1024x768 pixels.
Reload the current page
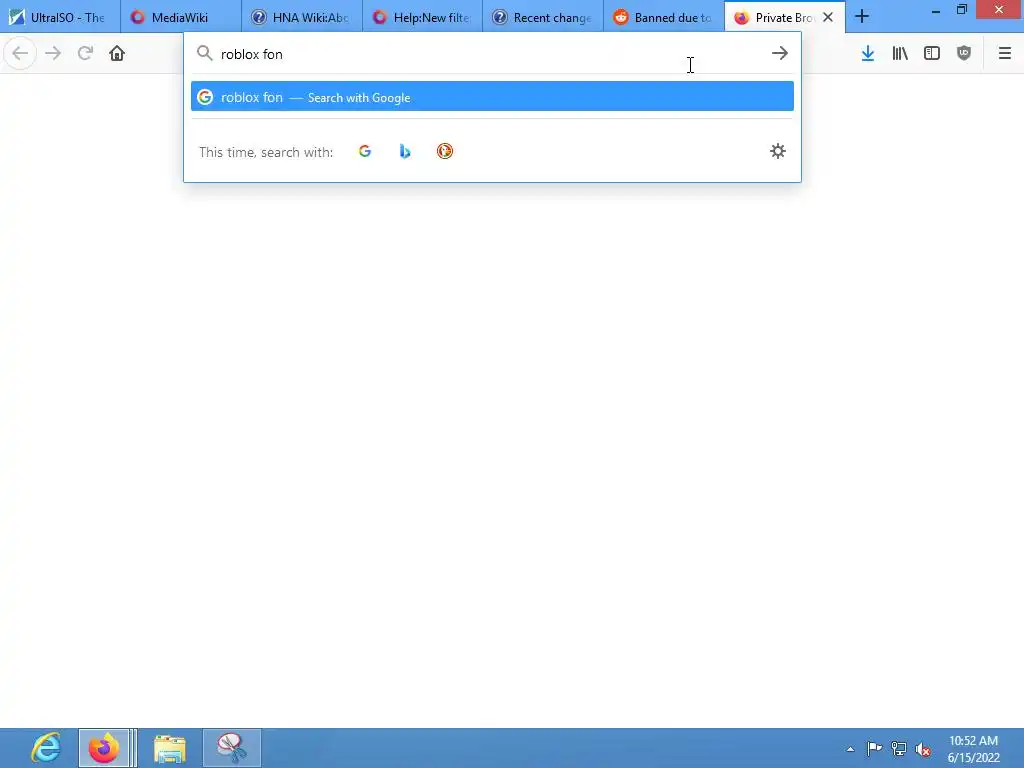click(85, 54)
